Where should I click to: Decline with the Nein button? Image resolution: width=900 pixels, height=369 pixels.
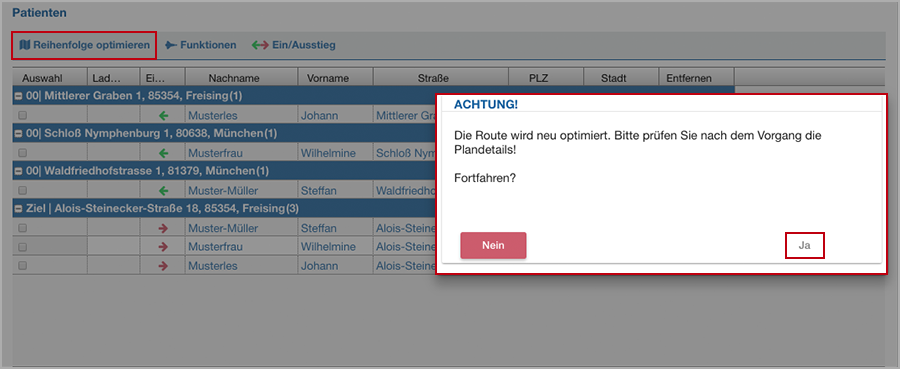(x=493, y=245)
